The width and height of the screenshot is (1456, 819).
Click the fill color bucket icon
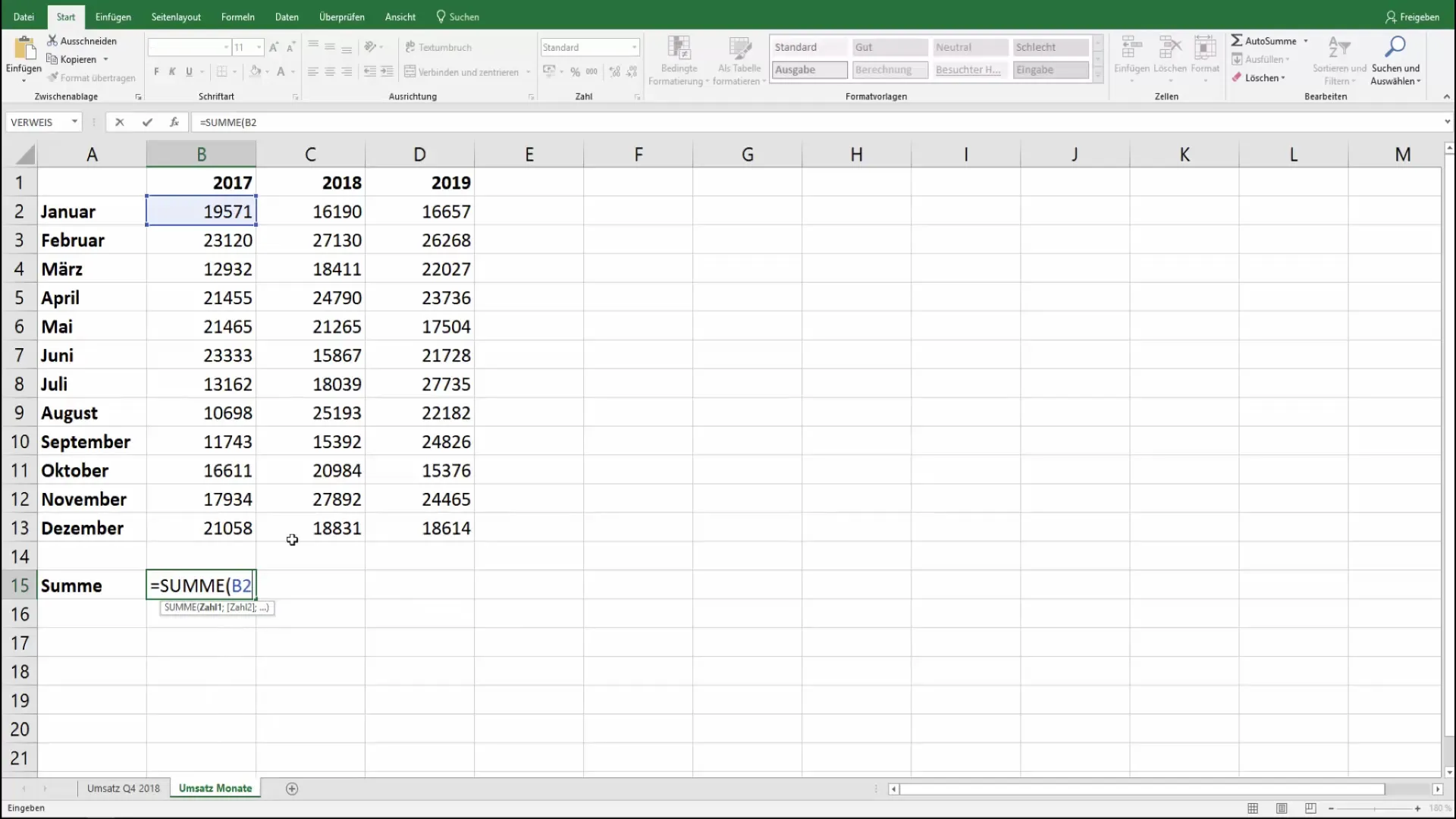pyautogui.click(x=256, y=72)
